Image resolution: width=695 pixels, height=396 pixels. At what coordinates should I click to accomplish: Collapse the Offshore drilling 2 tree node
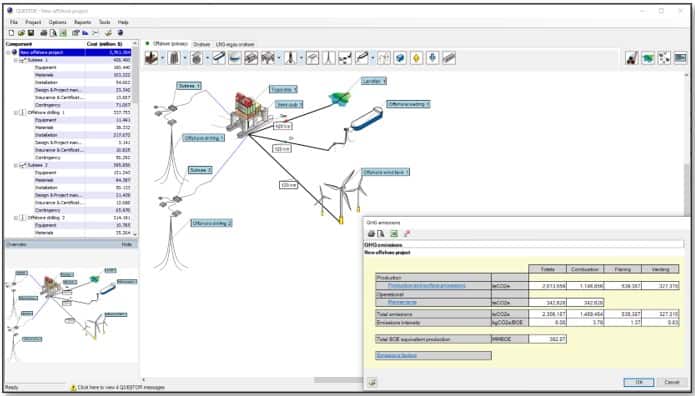click(x=16, y=218)
